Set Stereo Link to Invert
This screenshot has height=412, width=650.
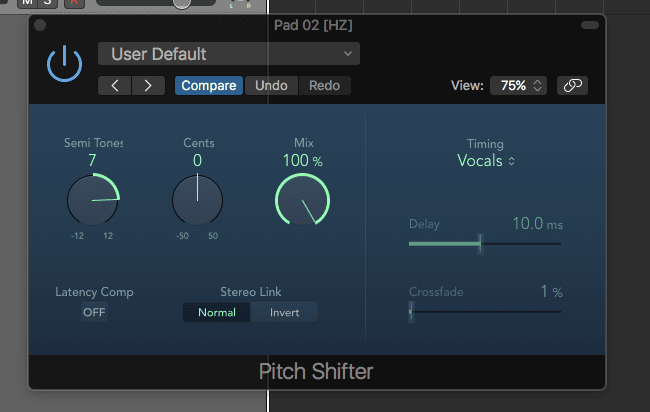(283, 312)
